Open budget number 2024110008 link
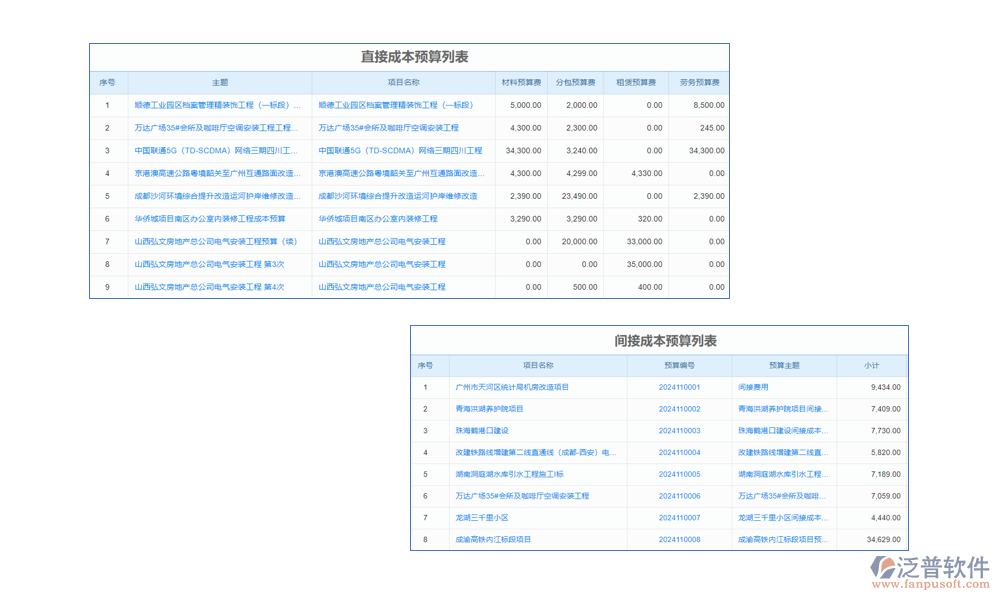 (679, 540)
